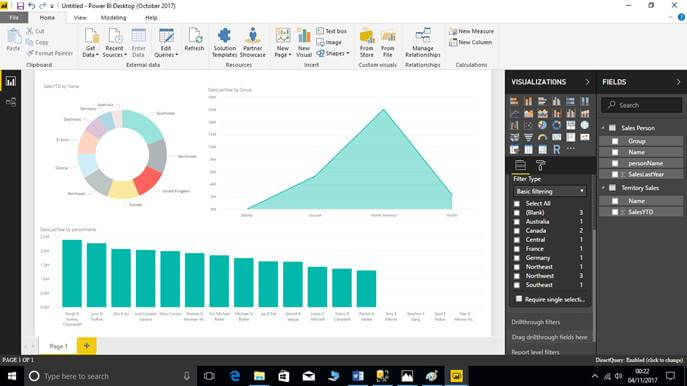Select the KPI visualization

(584, 137)
